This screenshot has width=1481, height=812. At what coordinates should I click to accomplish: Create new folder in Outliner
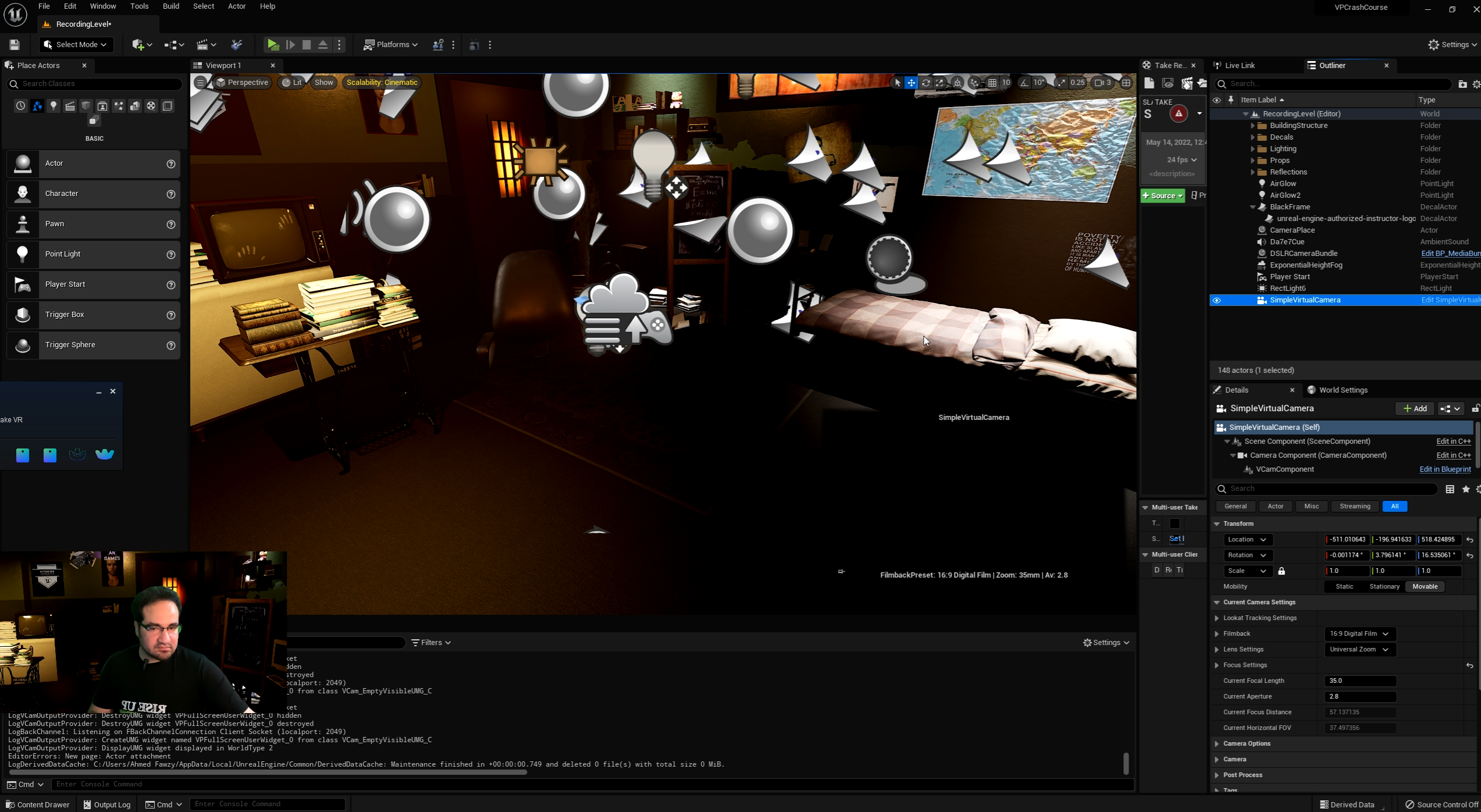pos(1462,84)
